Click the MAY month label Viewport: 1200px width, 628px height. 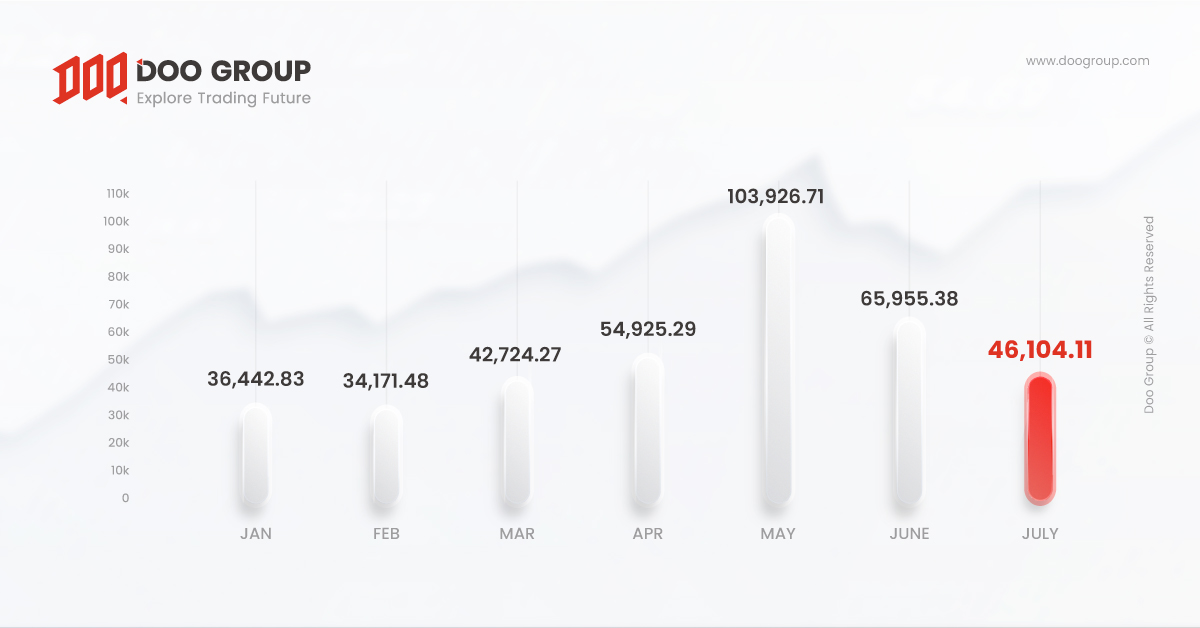coord(778,534)
